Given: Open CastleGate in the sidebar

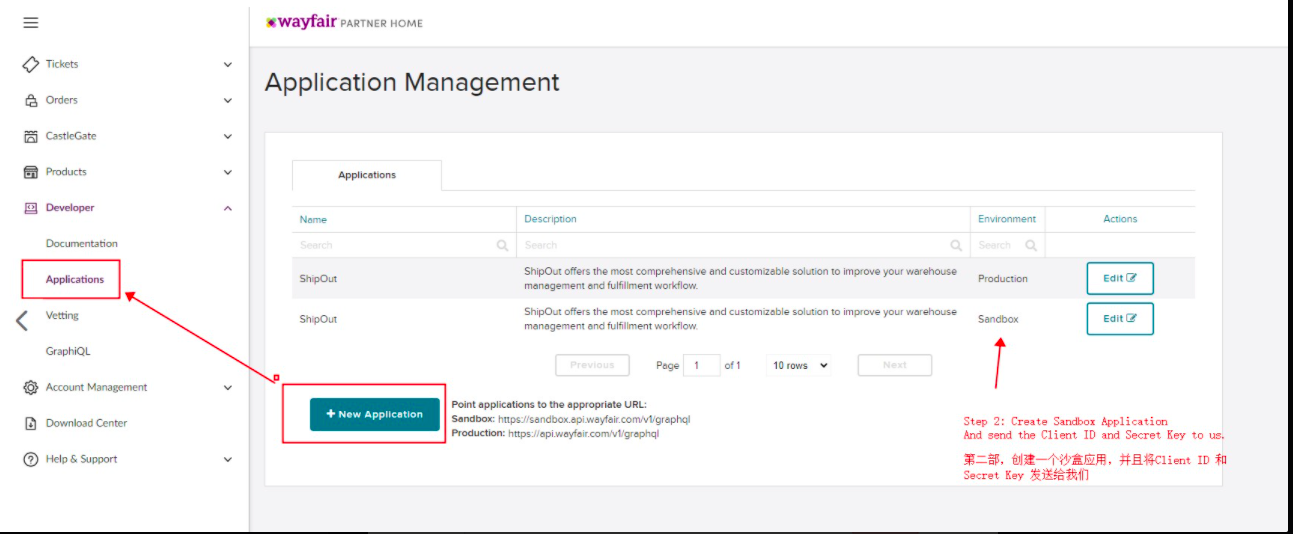Looking at the screenshot, I should [x=71, y=136].
